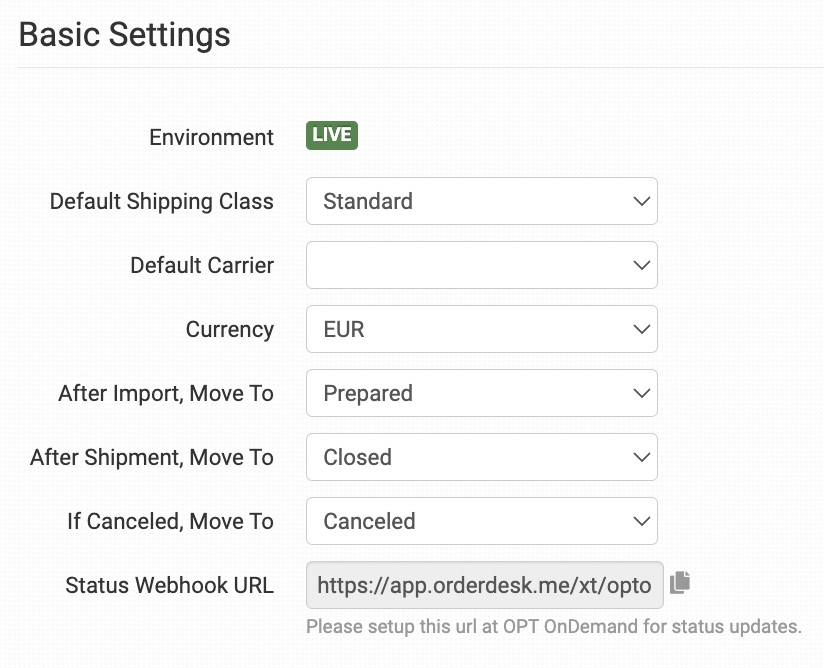
Task: Copy the Status Webhook URL
Action: (x=680, y=582)
